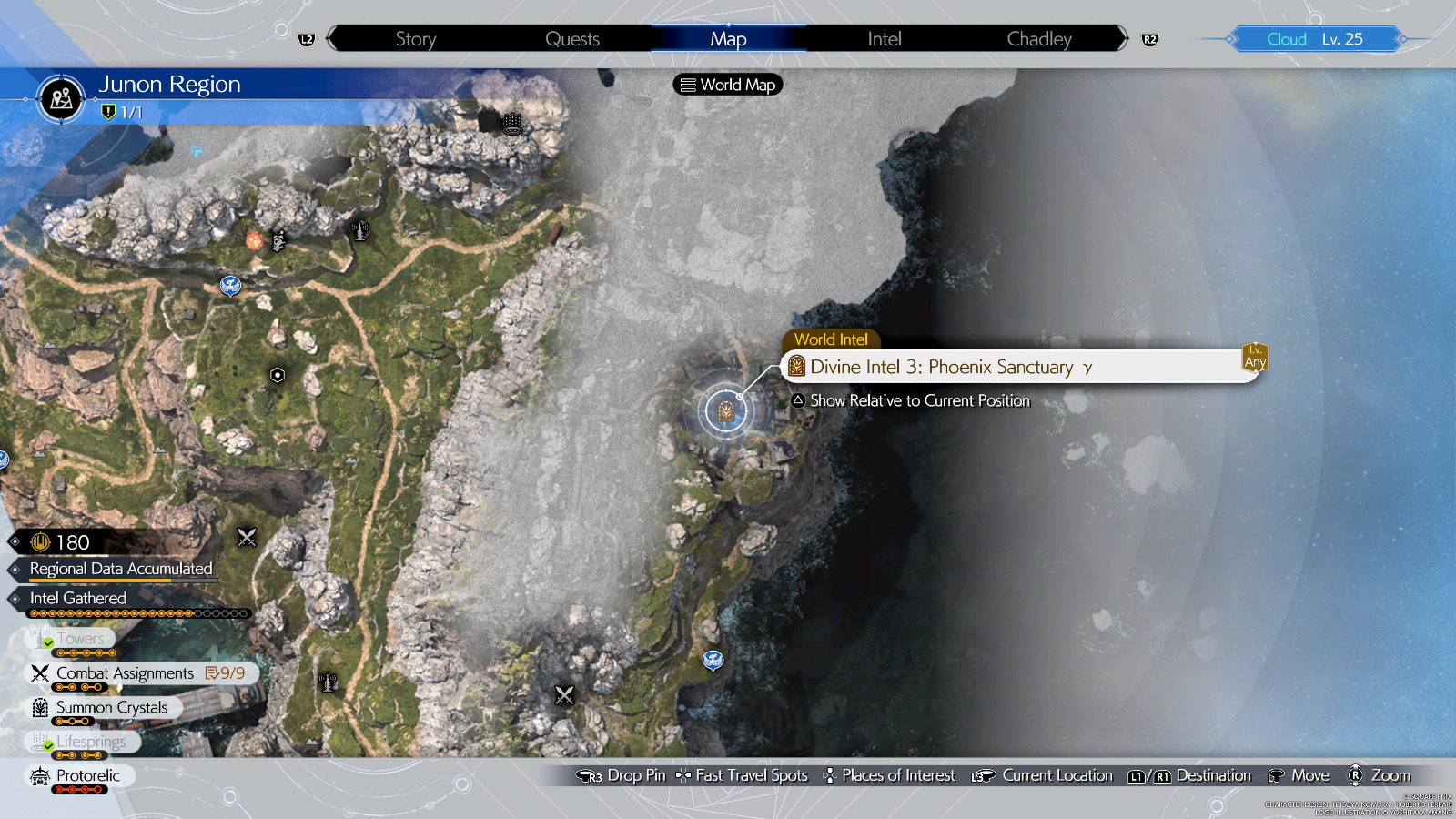
Task: Click the summon crystal icon at the map's top
Action: pyautogui.click(x=512, y=124)
